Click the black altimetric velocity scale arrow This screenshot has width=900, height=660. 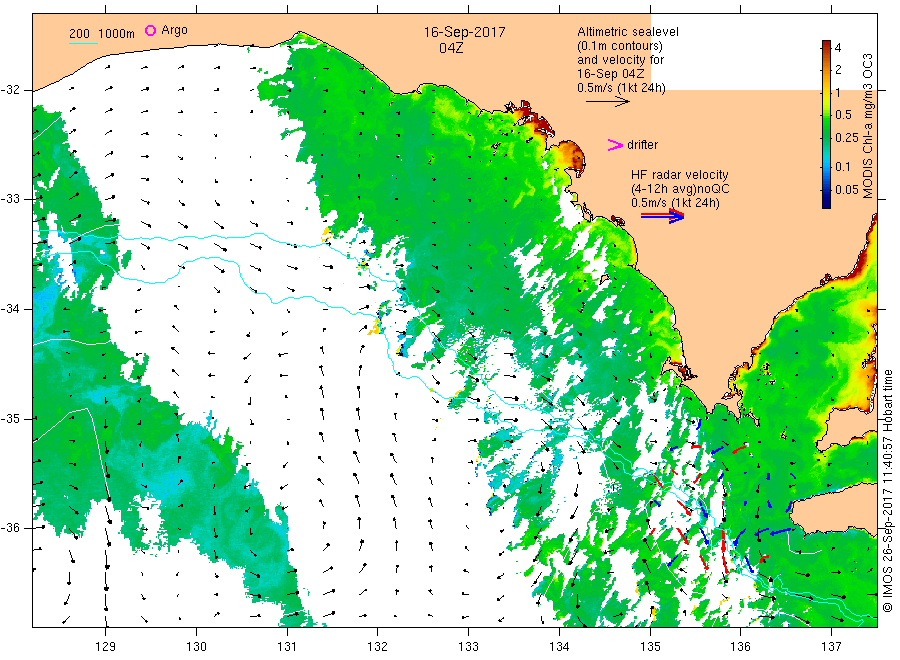click(608, 102)
